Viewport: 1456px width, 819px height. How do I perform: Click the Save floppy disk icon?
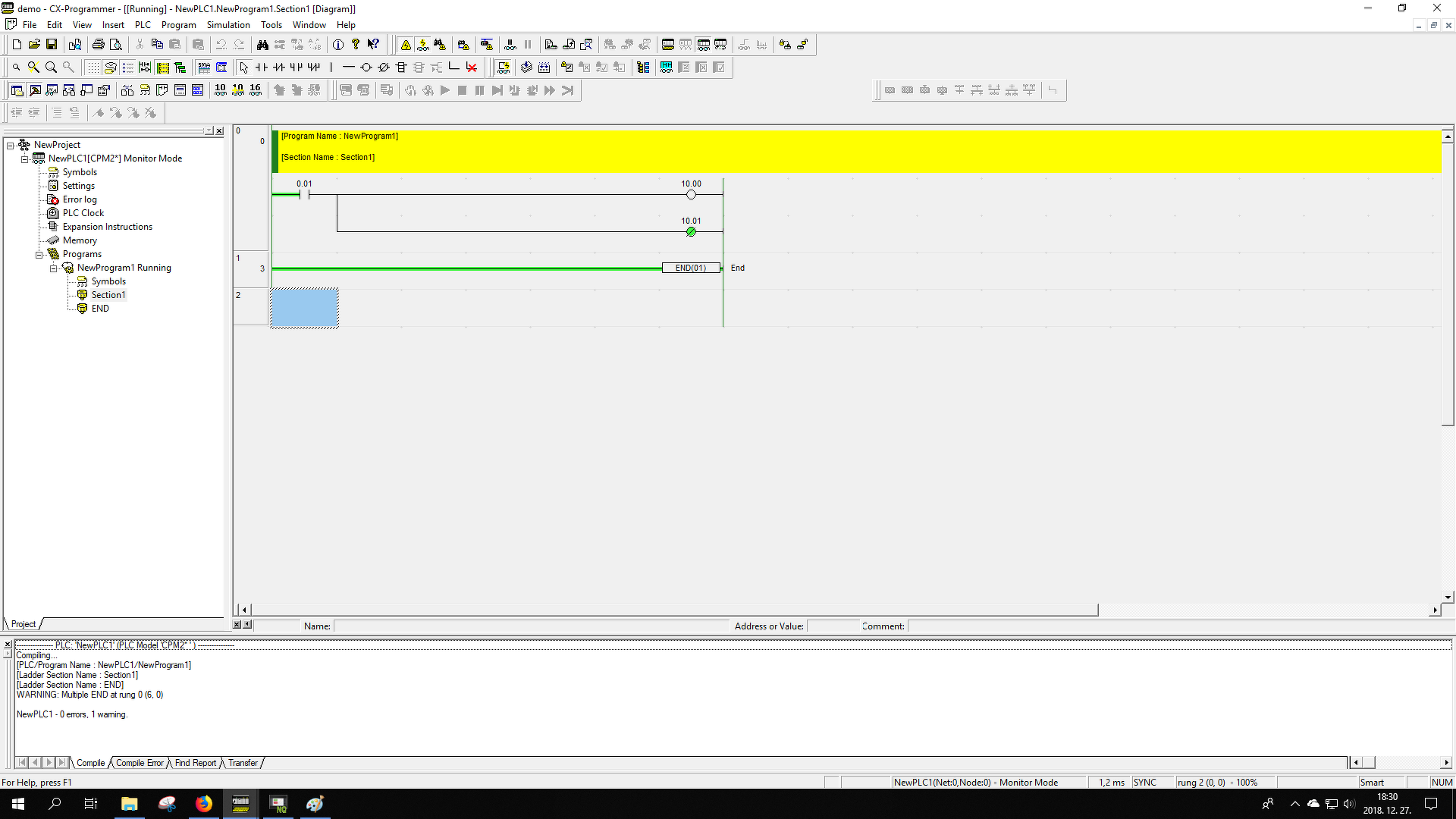pos(52,45)
